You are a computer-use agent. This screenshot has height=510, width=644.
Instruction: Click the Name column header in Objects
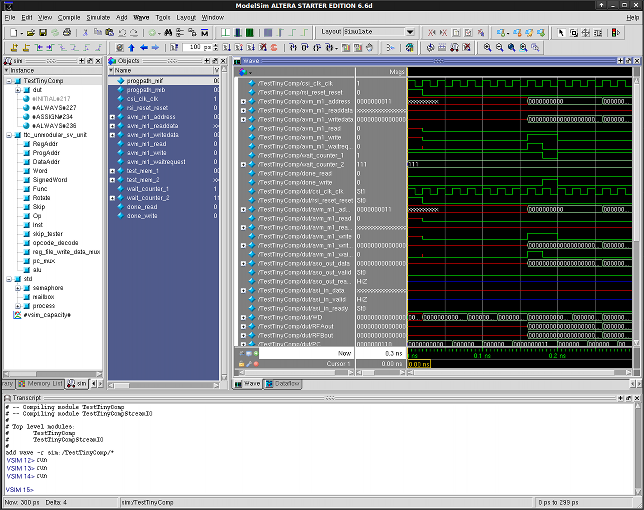coord(125,71)
